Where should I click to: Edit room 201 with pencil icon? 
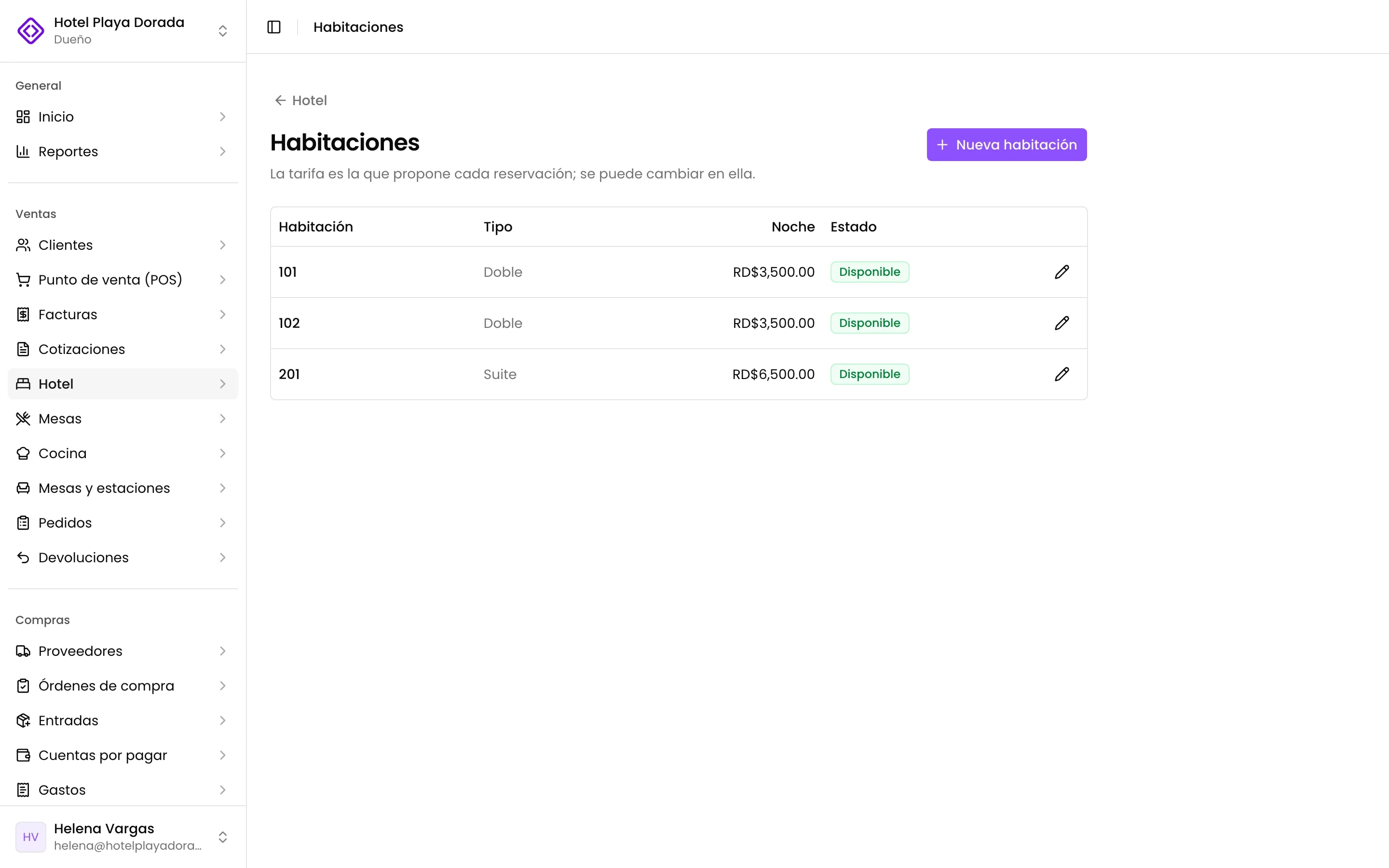click(1062, 374)
